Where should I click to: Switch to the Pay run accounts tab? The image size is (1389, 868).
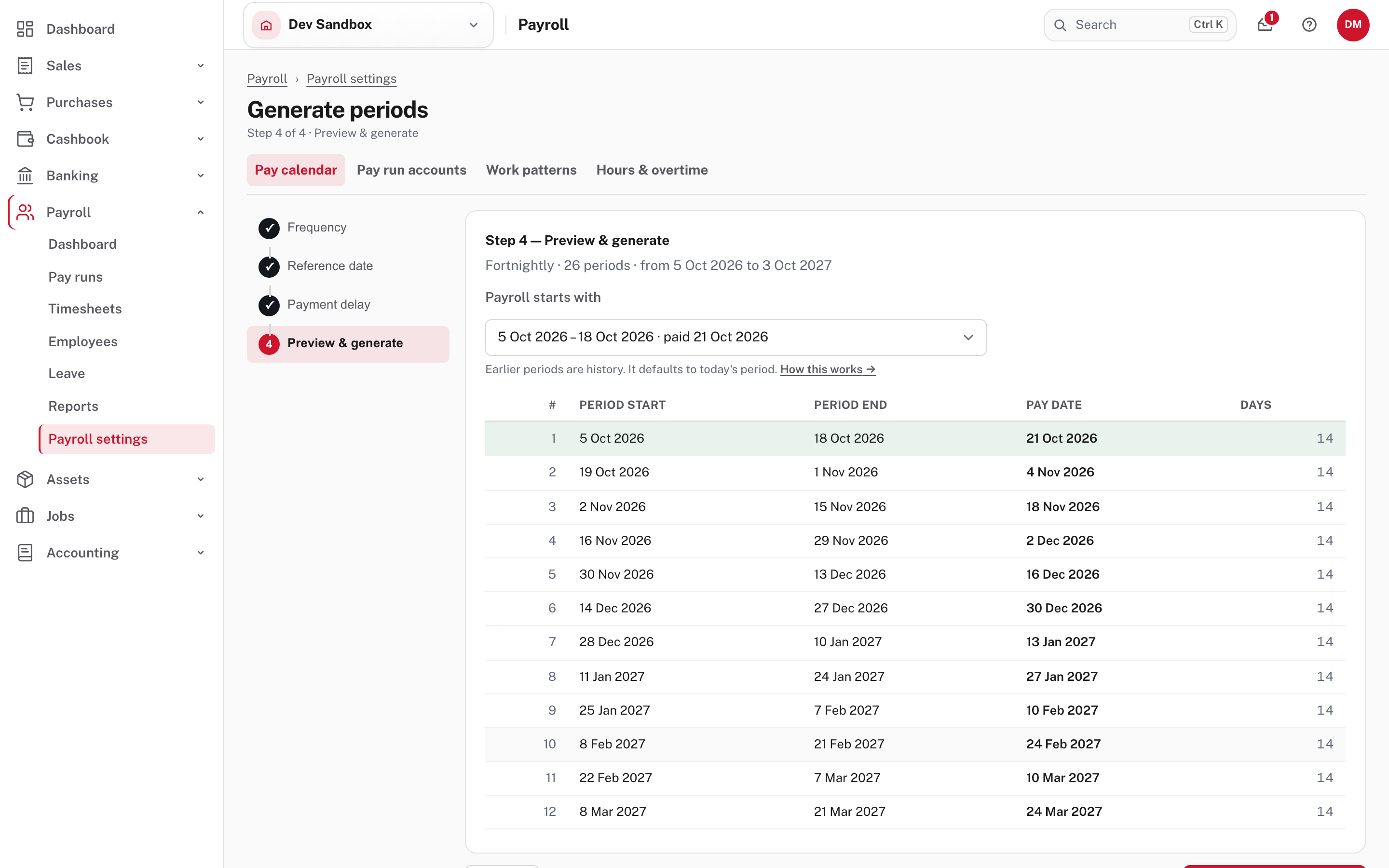[411, 170]
